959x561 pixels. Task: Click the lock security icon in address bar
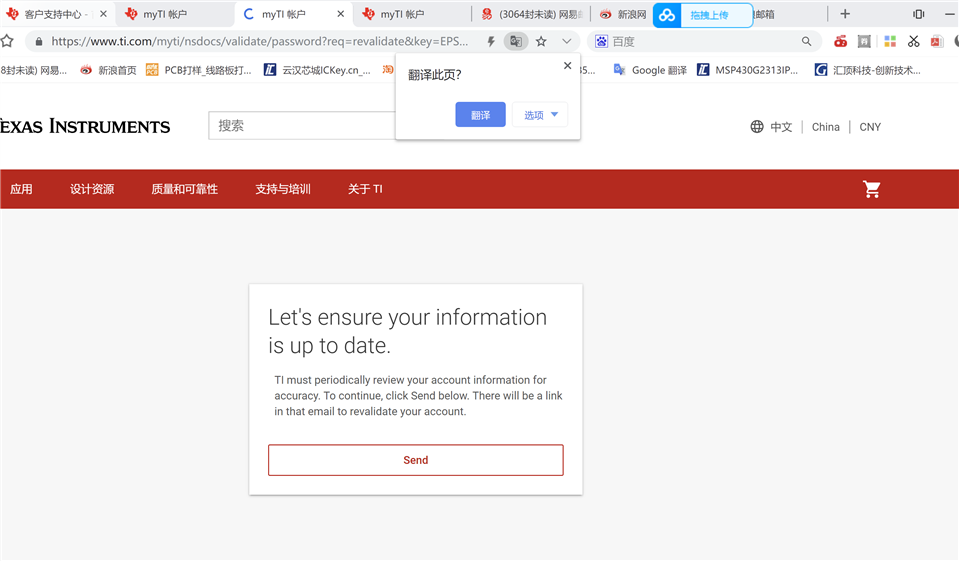click(x=39, y=42)
